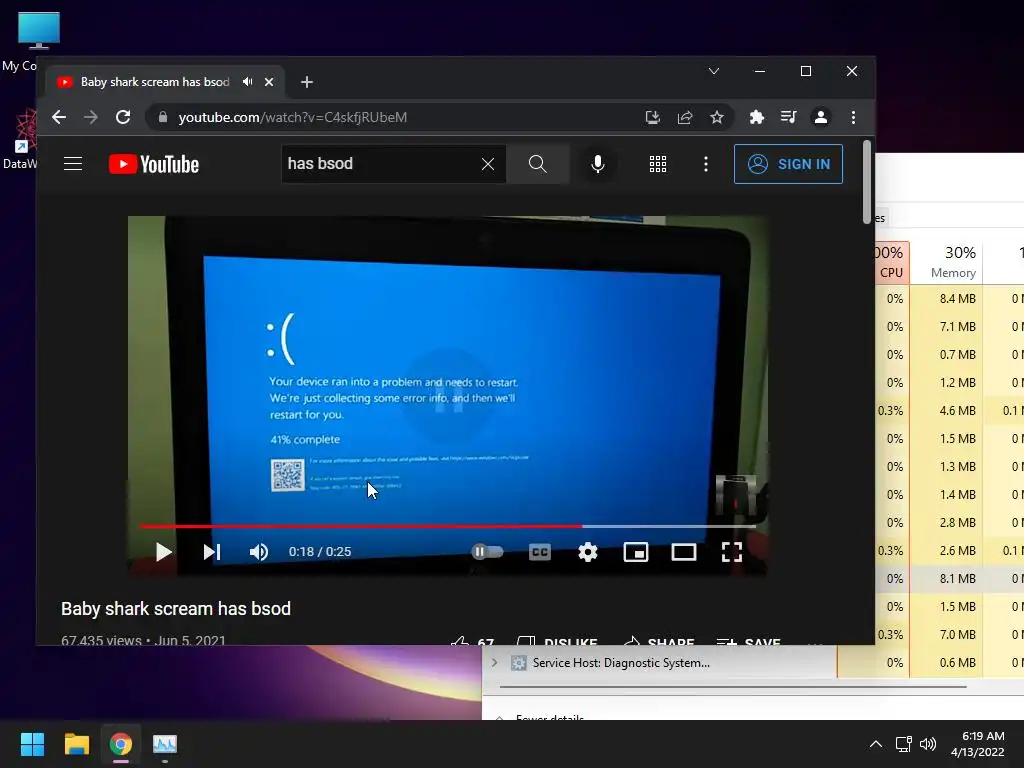This screenshot has height=768, width=1024.
Task: Click the padlock site info icon
Action: coord(163,117)
